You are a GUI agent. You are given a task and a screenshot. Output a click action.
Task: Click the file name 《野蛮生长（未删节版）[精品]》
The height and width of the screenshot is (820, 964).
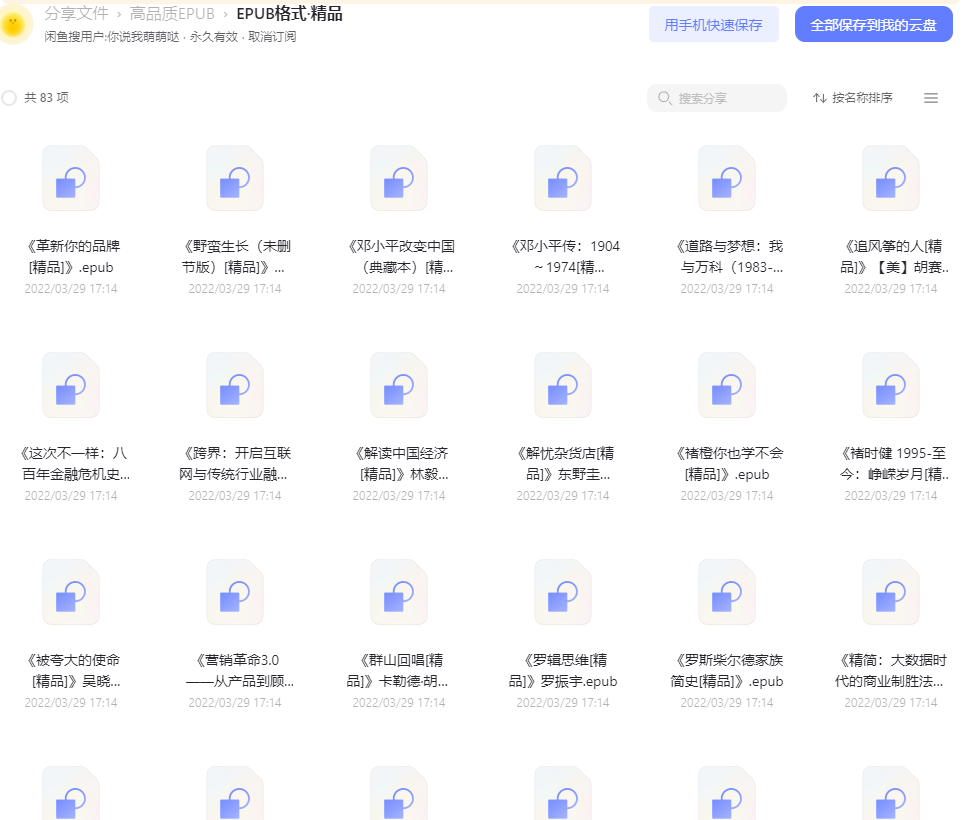(235, 257)
